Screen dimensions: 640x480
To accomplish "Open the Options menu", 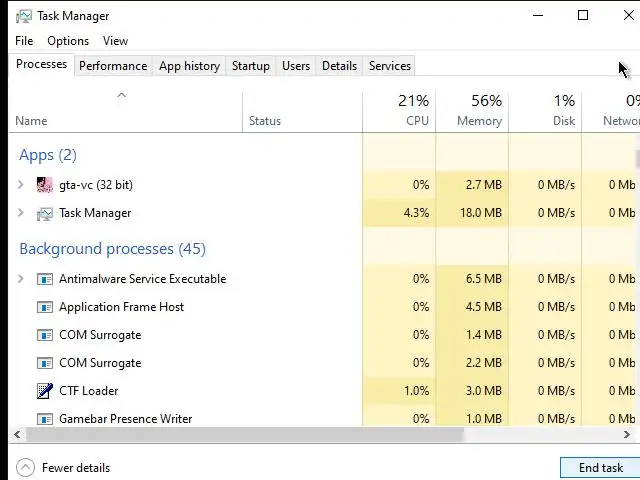I will tap(68, 41).
